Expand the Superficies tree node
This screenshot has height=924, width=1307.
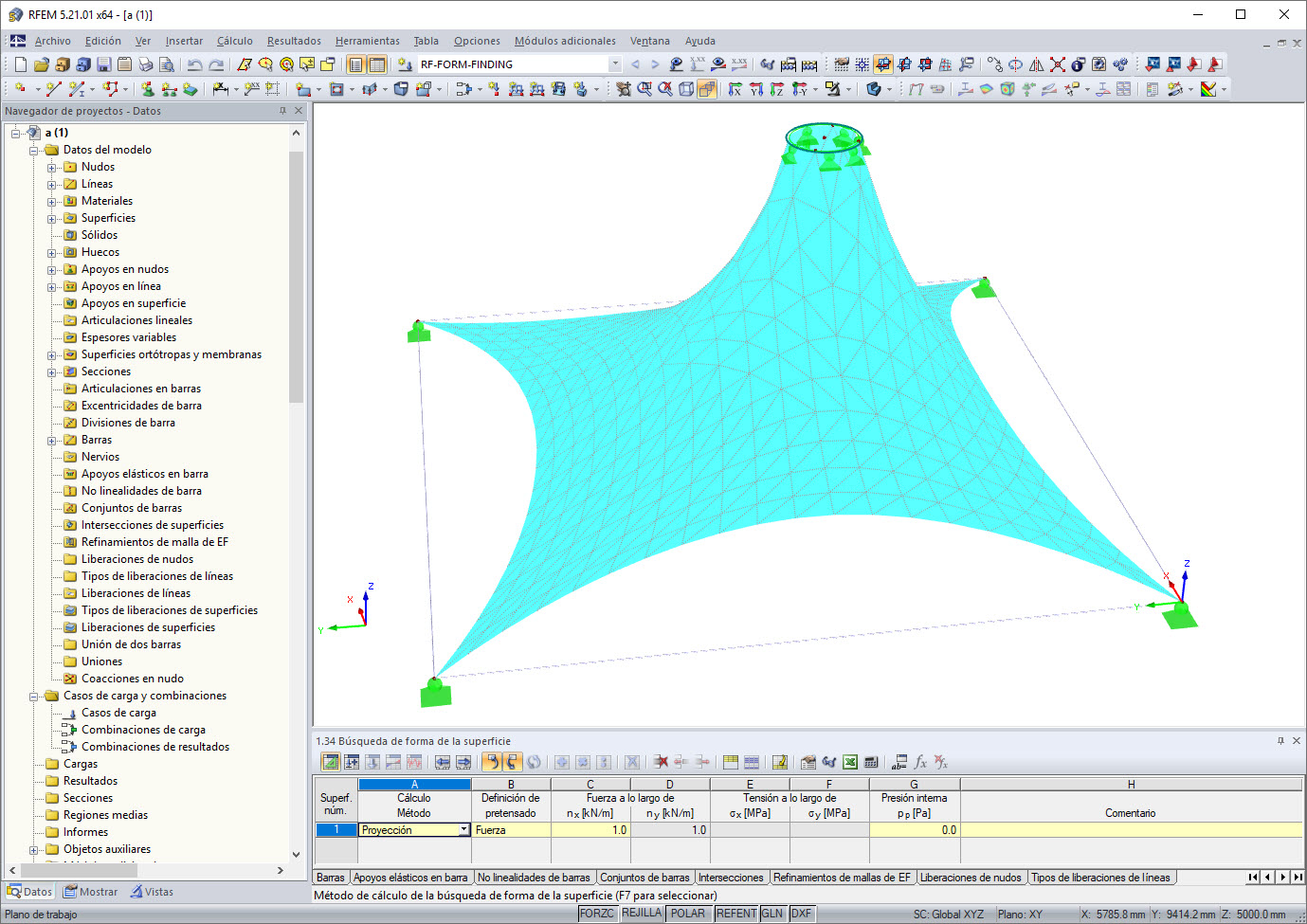tap(53, 219)
